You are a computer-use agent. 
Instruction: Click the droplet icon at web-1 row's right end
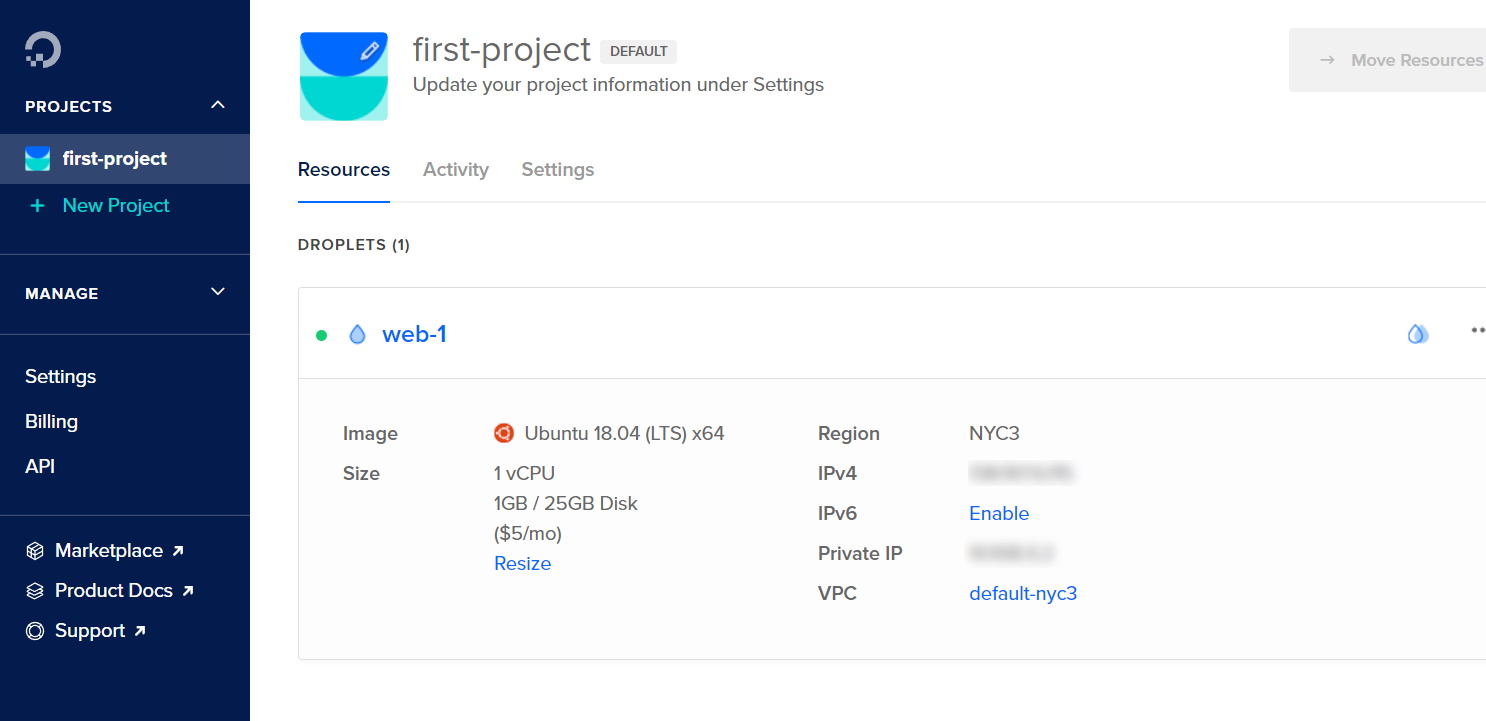pyautogui.click(x=1417, y=334)
